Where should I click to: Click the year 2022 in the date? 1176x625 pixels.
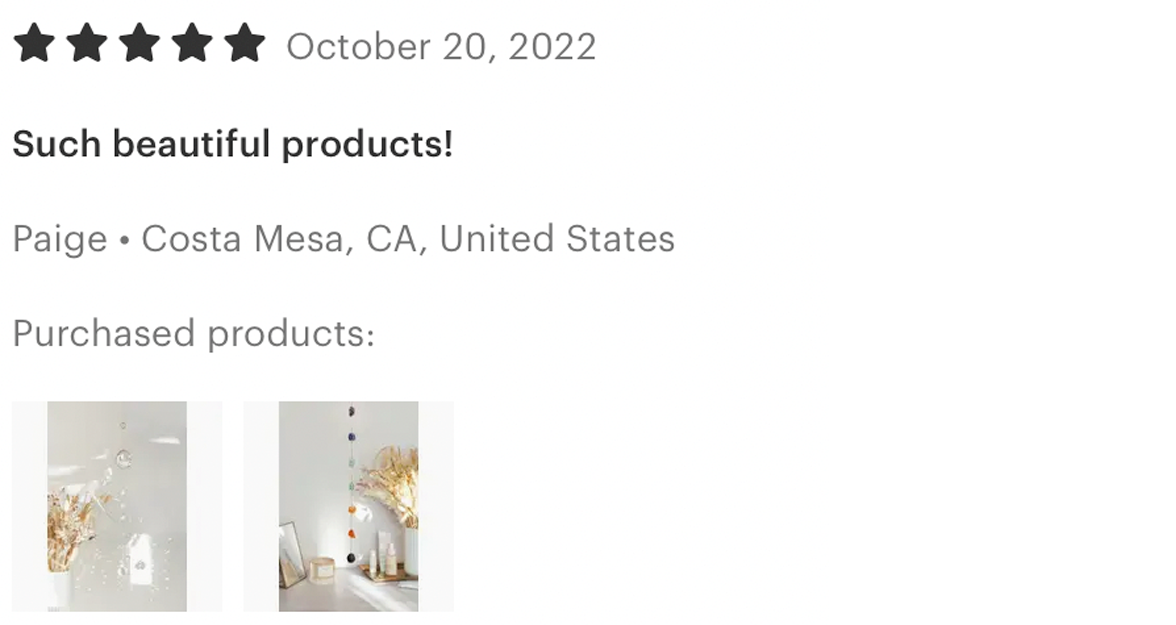(x=553, y=47)
